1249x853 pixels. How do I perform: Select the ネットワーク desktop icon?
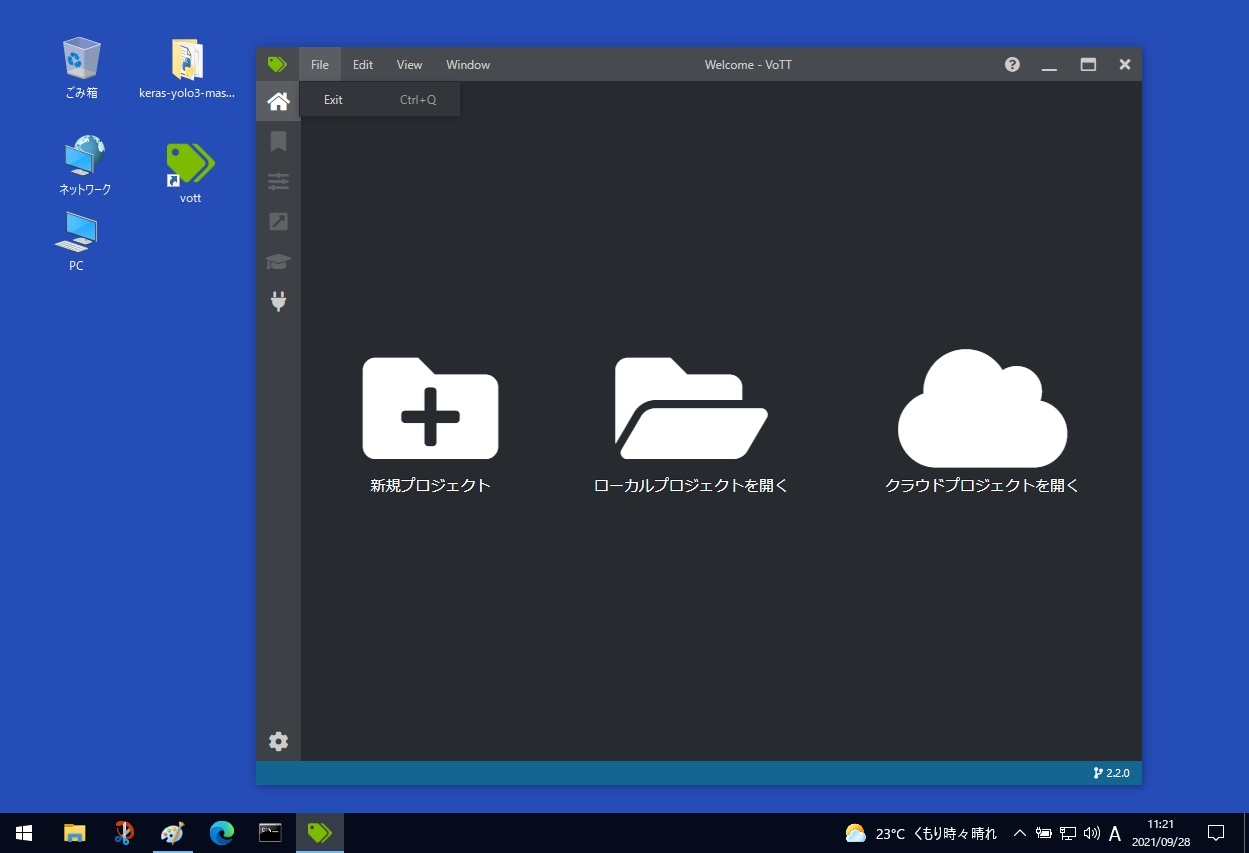(x=85, y=165)
